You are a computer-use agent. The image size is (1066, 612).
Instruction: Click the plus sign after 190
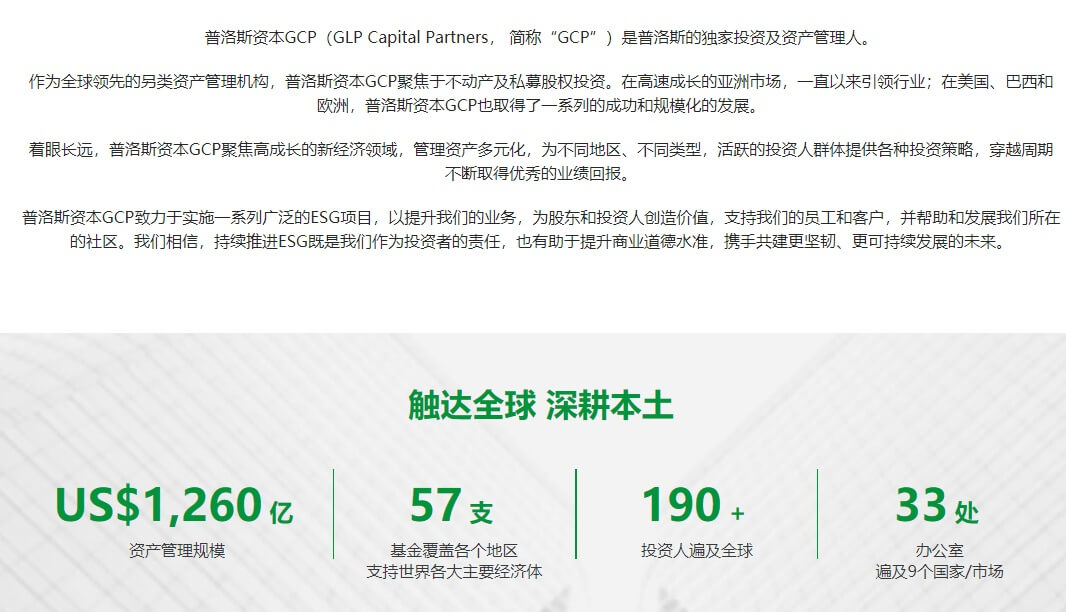738,513
